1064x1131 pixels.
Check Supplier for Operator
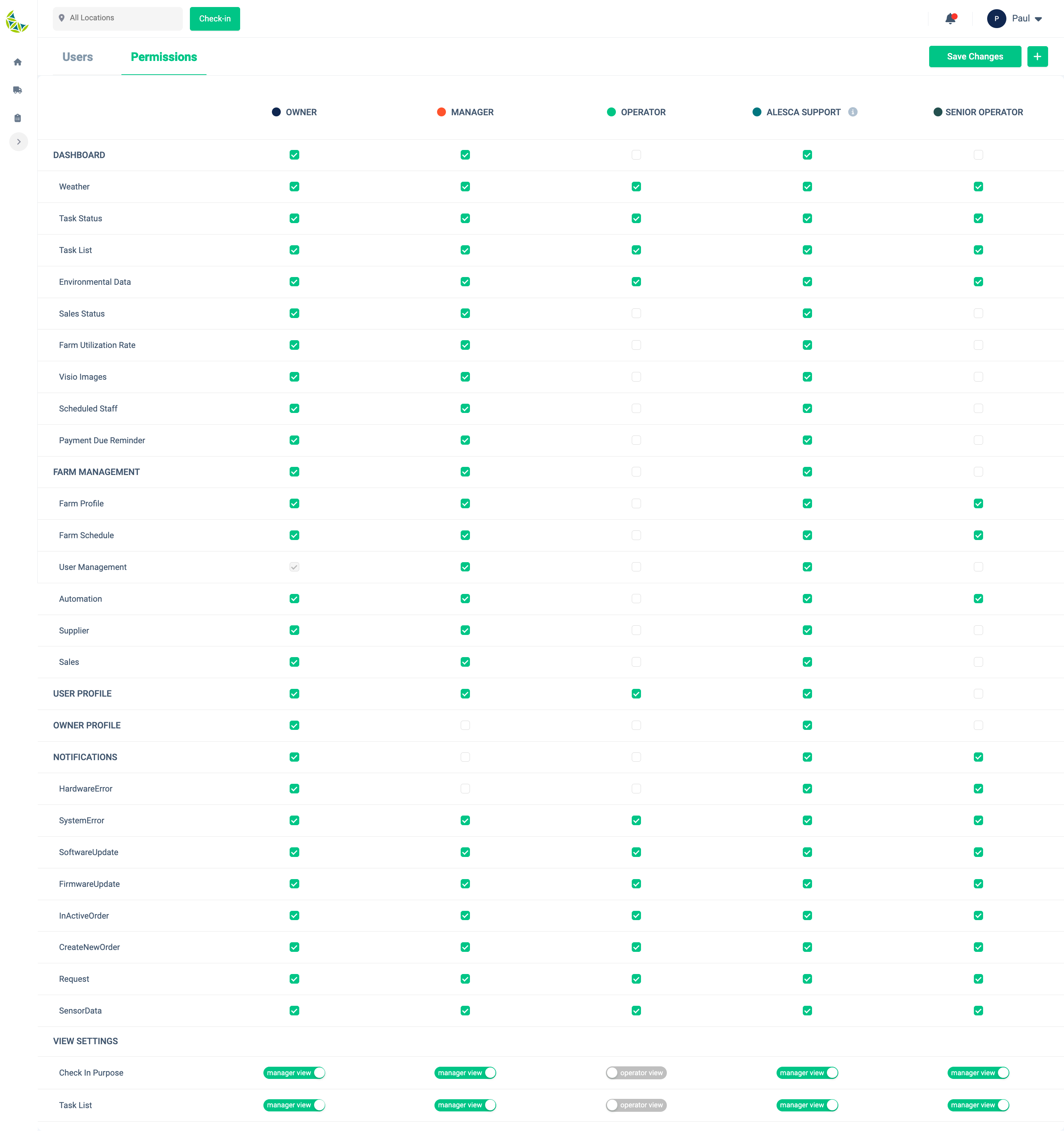[x=636, y=631]
